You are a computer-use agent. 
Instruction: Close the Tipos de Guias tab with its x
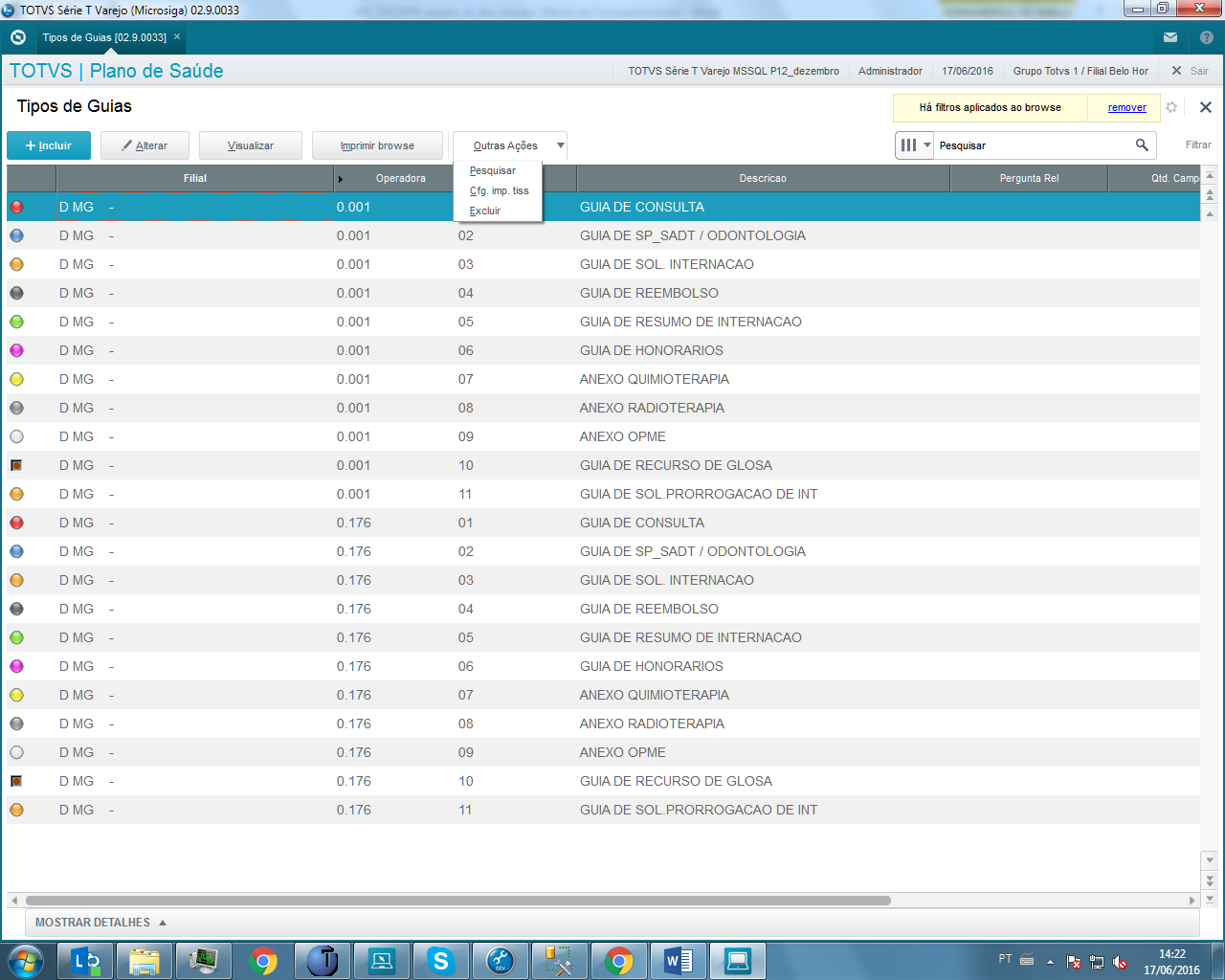point(177,36)
